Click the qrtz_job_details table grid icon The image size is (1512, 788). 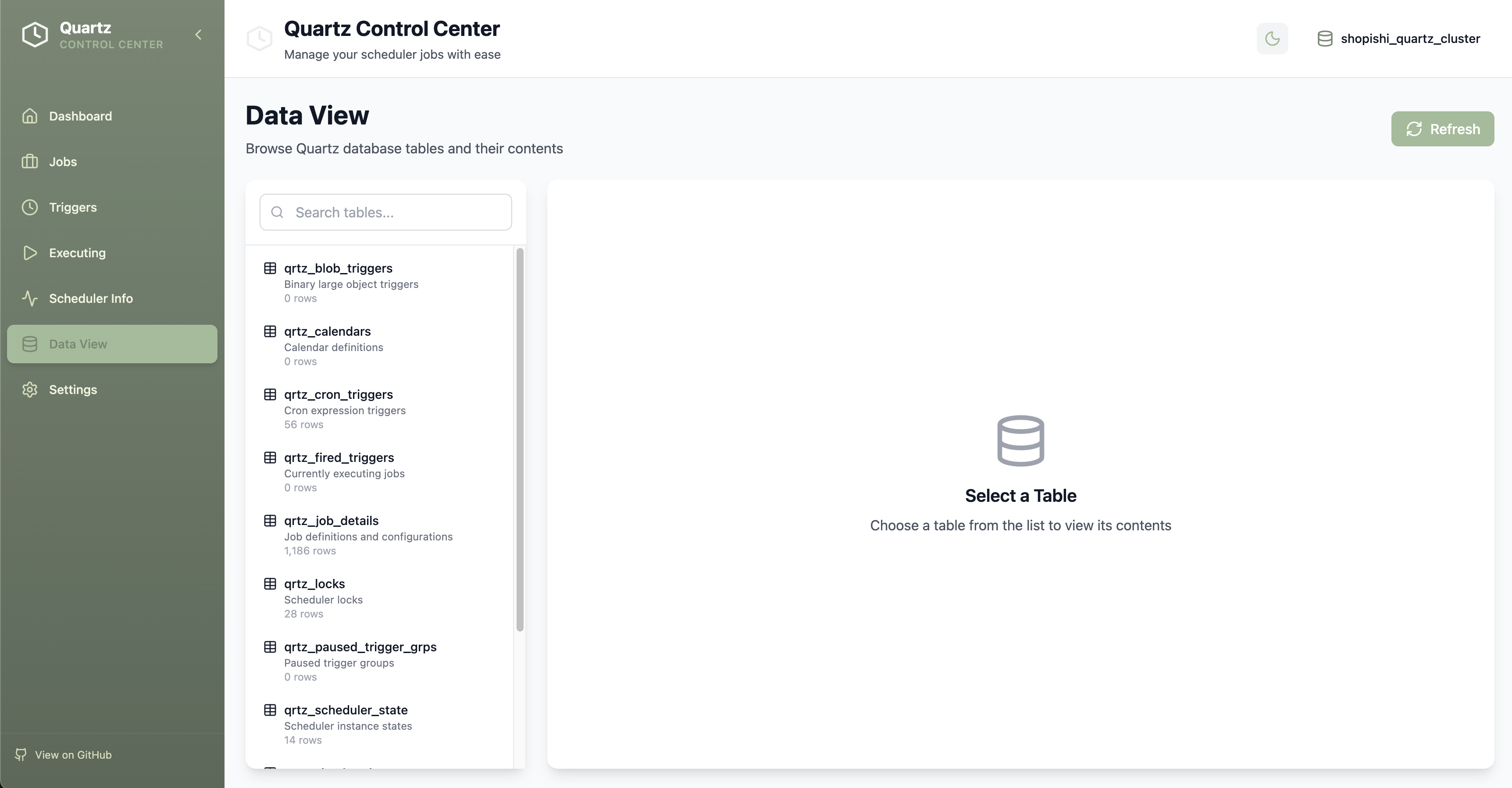point(270,521)
